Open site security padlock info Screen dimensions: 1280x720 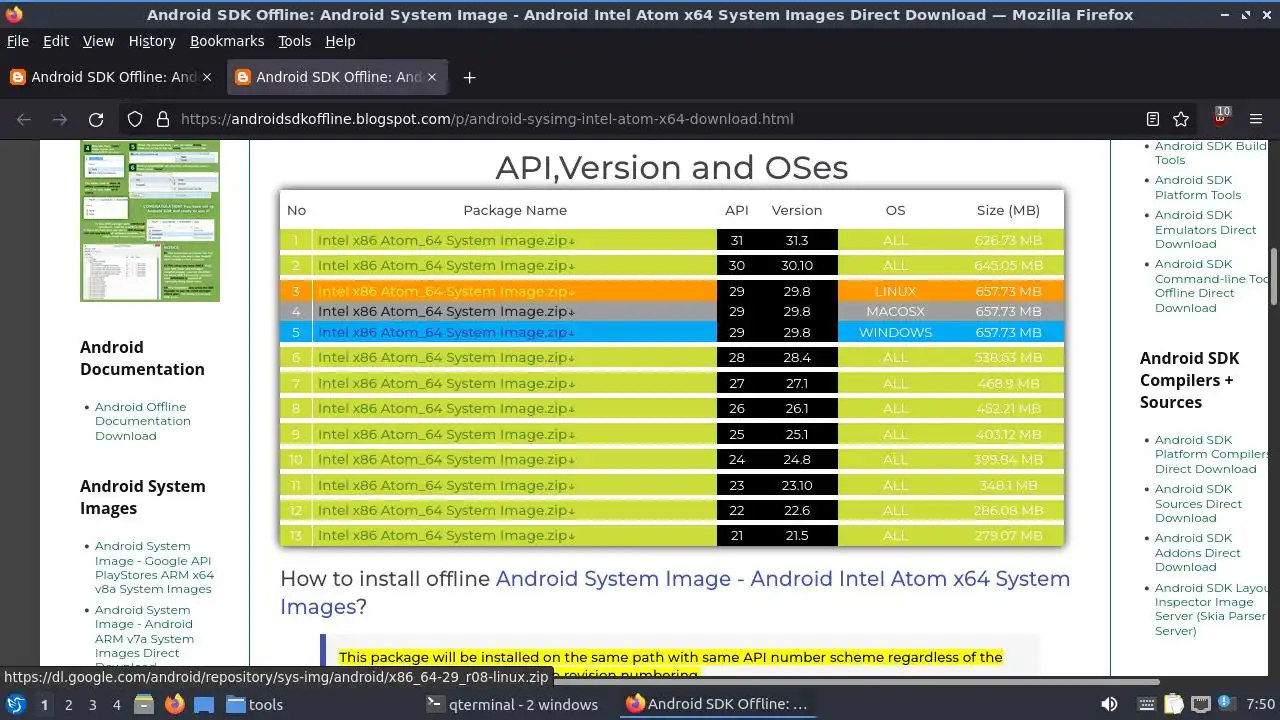[163, 119]
